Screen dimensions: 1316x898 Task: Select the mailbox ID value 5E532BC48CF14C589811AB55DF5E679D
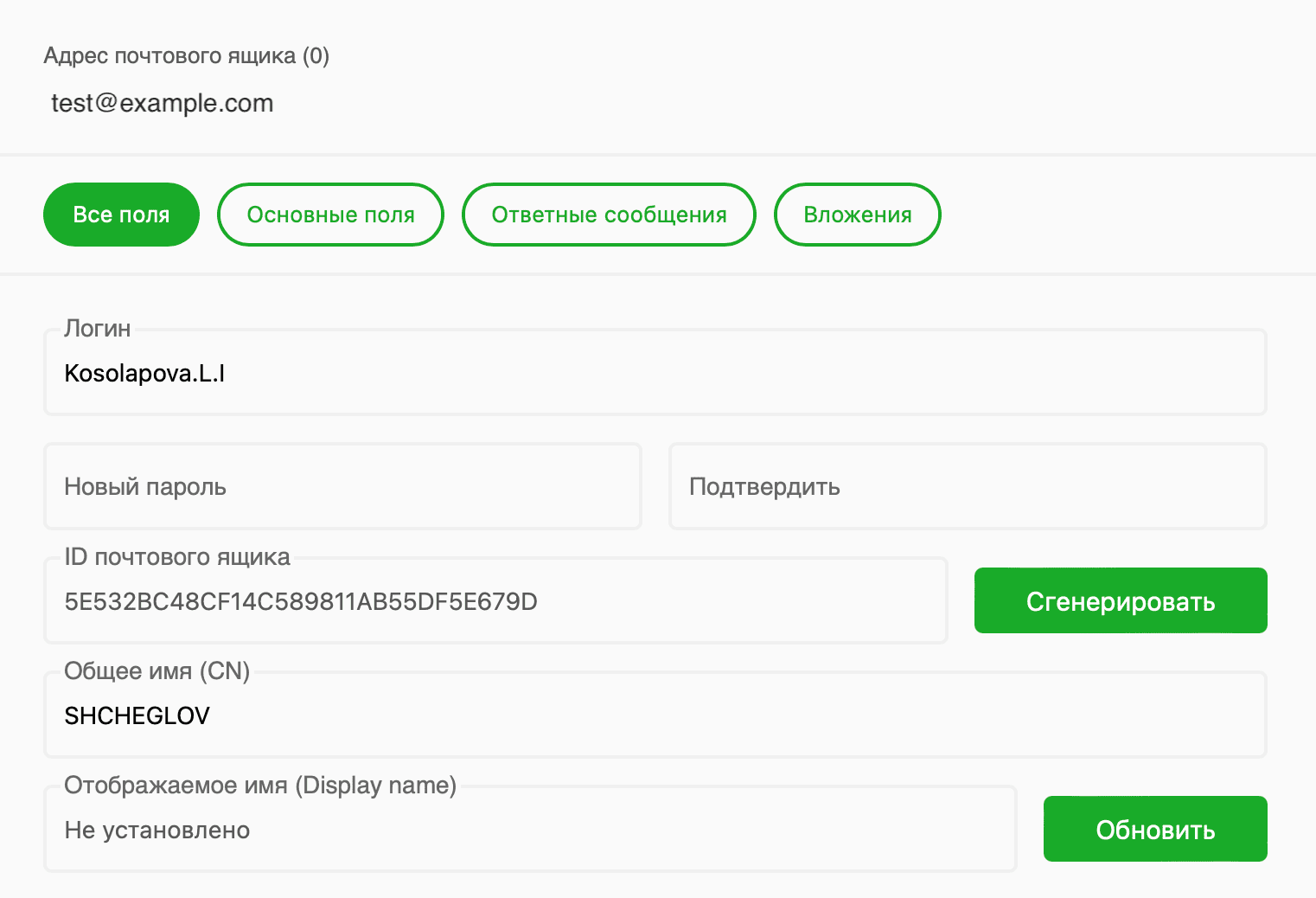pyautogui.click(x=300, y=601)
